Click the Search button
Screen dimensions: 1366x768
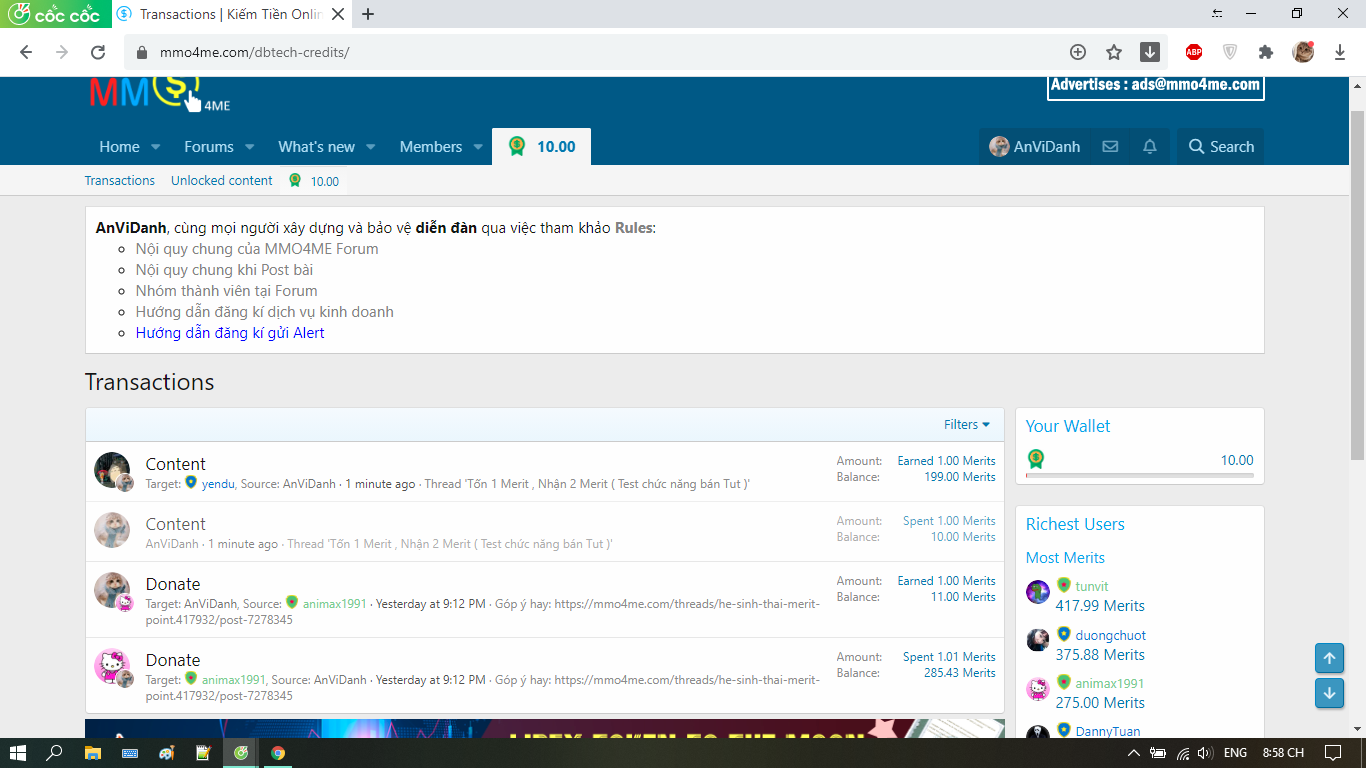coord(1221,146)
